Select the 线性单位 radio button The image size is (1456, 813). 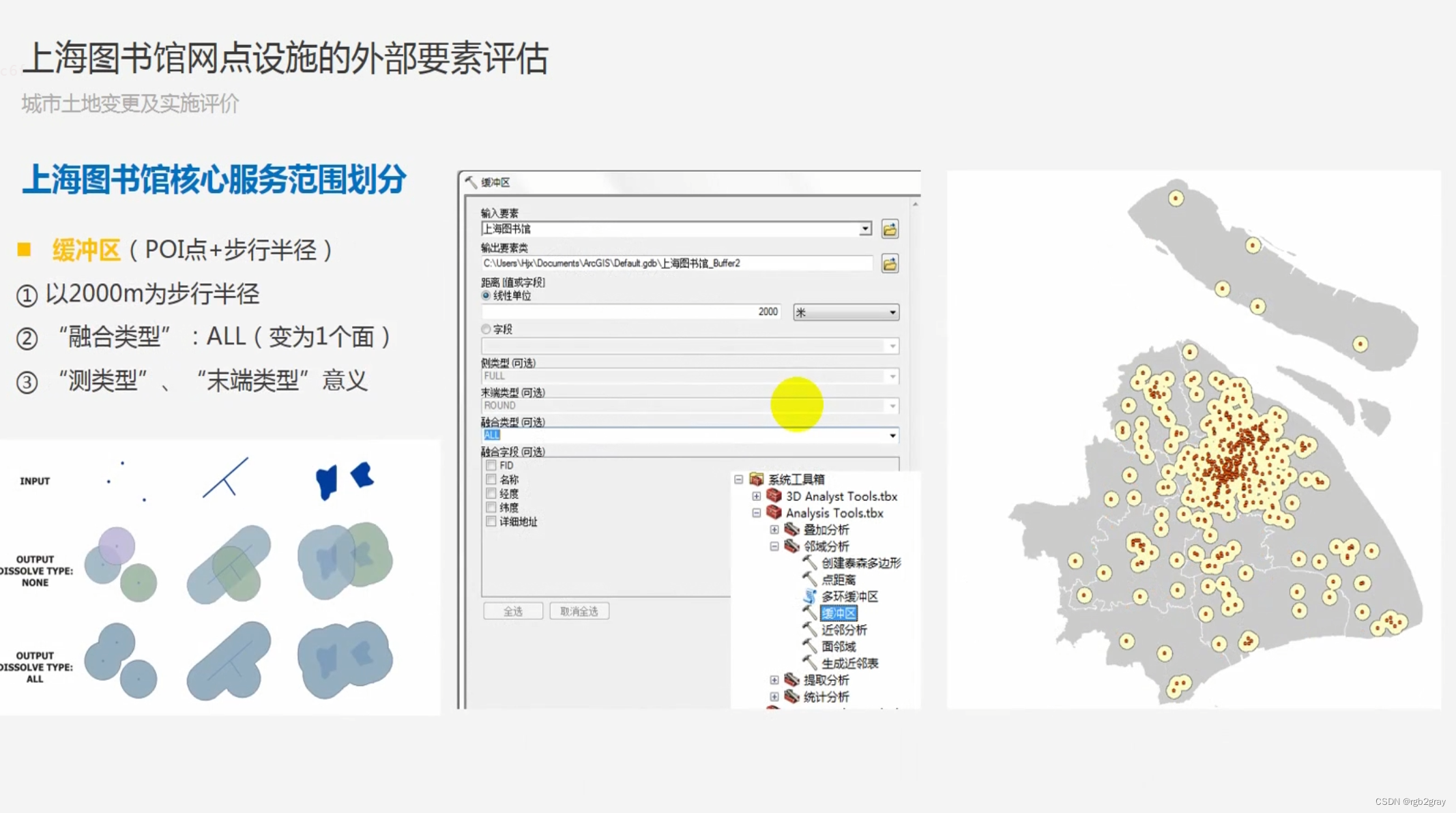[486, 295]
